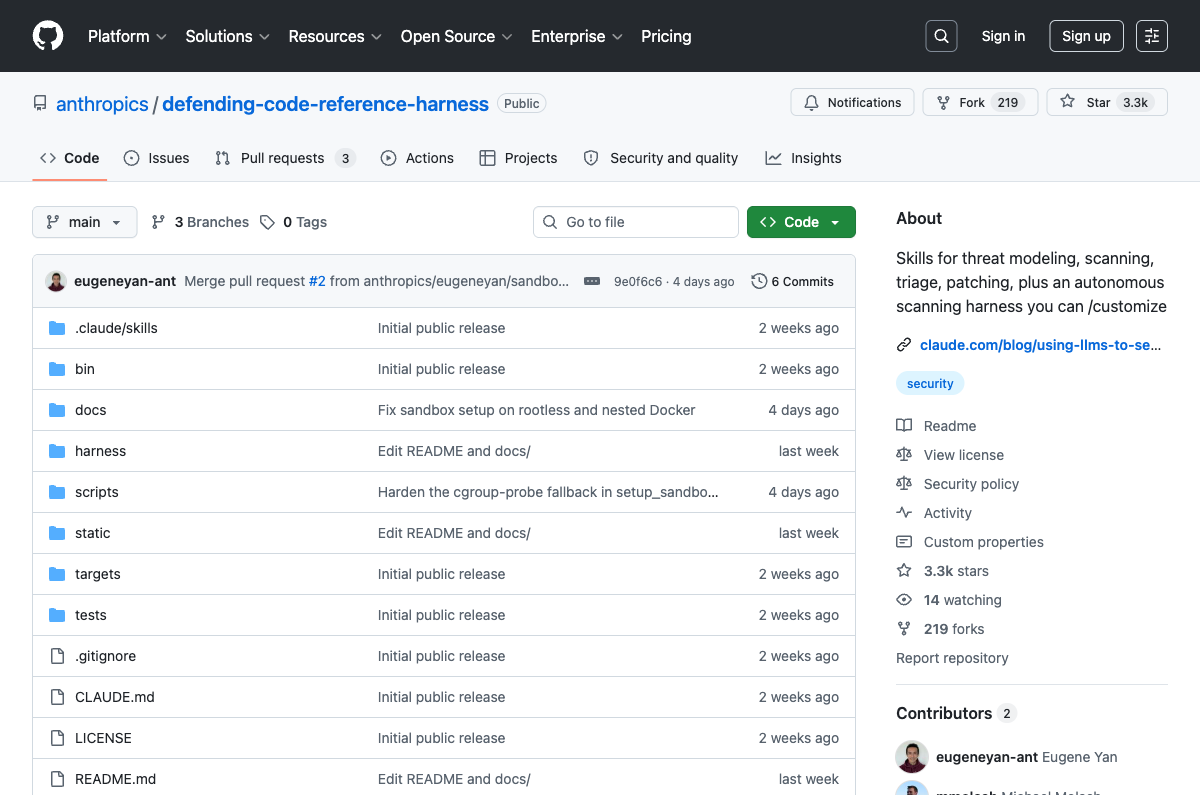Click the LICENSE file icon
Screen dimensions: 1200x795
[57, 738]
